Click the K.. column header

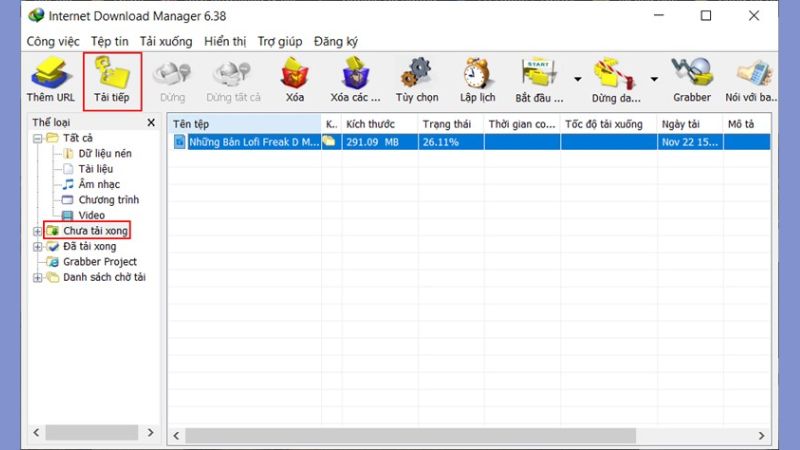pyautogui.click(x=331, y=124)
